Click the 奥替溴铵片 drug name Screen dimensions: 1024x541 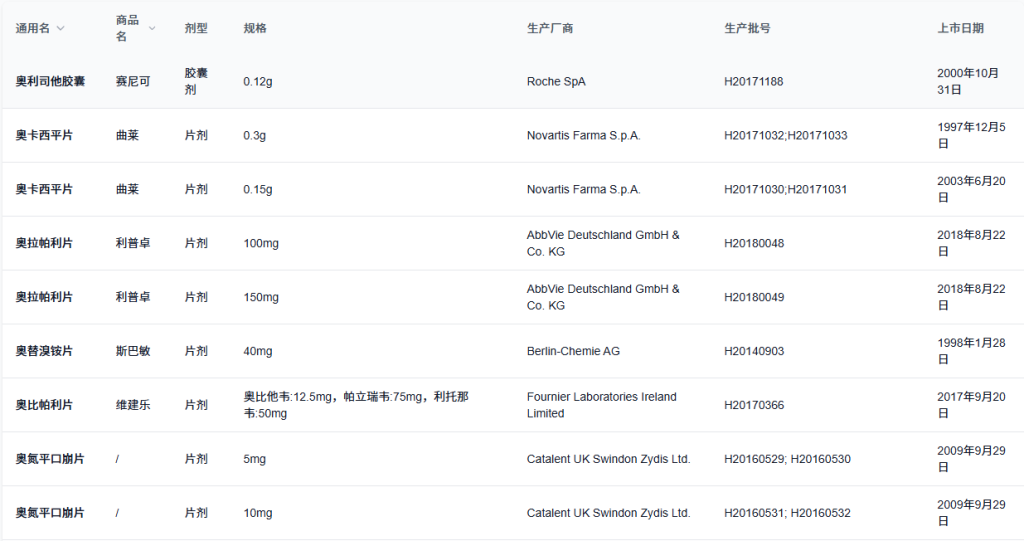tap(44, 352)
